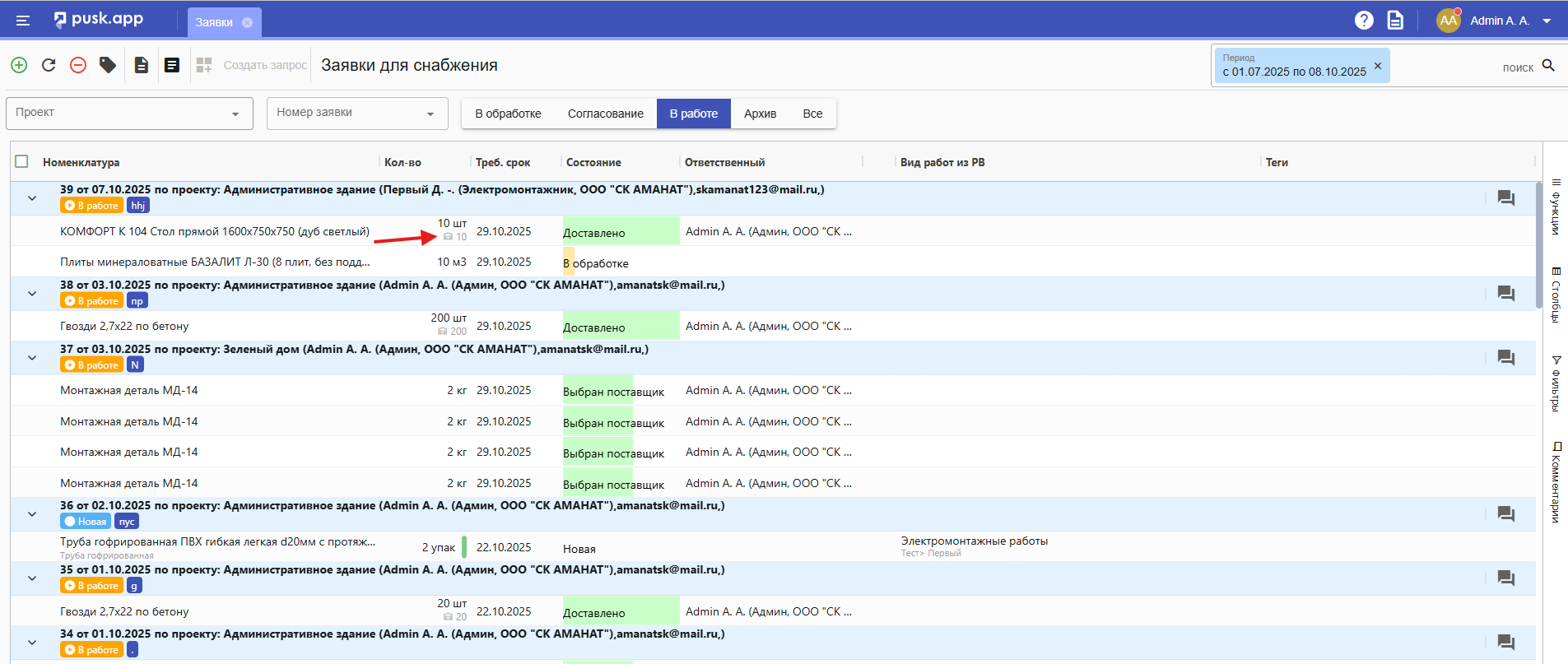
Task: Toggle the select-all checkbox in header
Action: pyautogui.click(x=22, y=162)
